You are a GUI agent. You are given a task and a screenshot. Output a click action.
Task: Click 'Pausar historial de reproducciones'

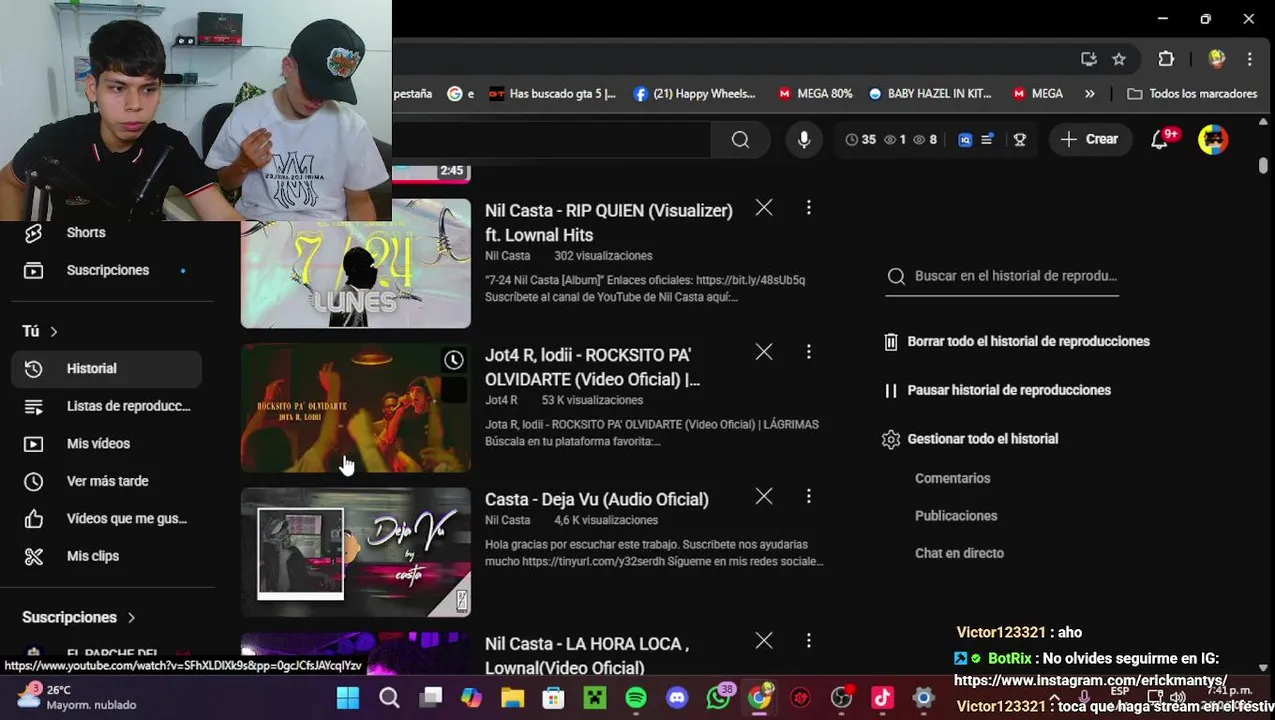click(997, 390)
